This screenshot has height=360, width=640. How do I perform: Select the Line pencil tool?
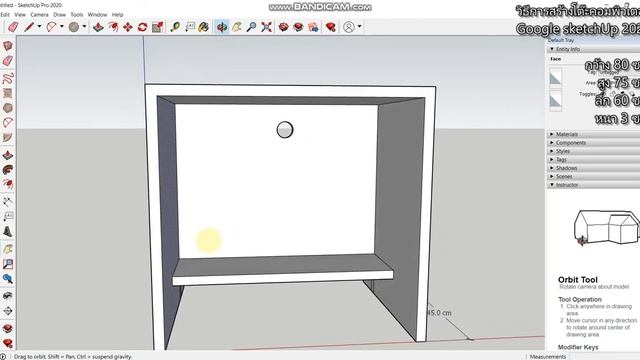pos(29,27)
